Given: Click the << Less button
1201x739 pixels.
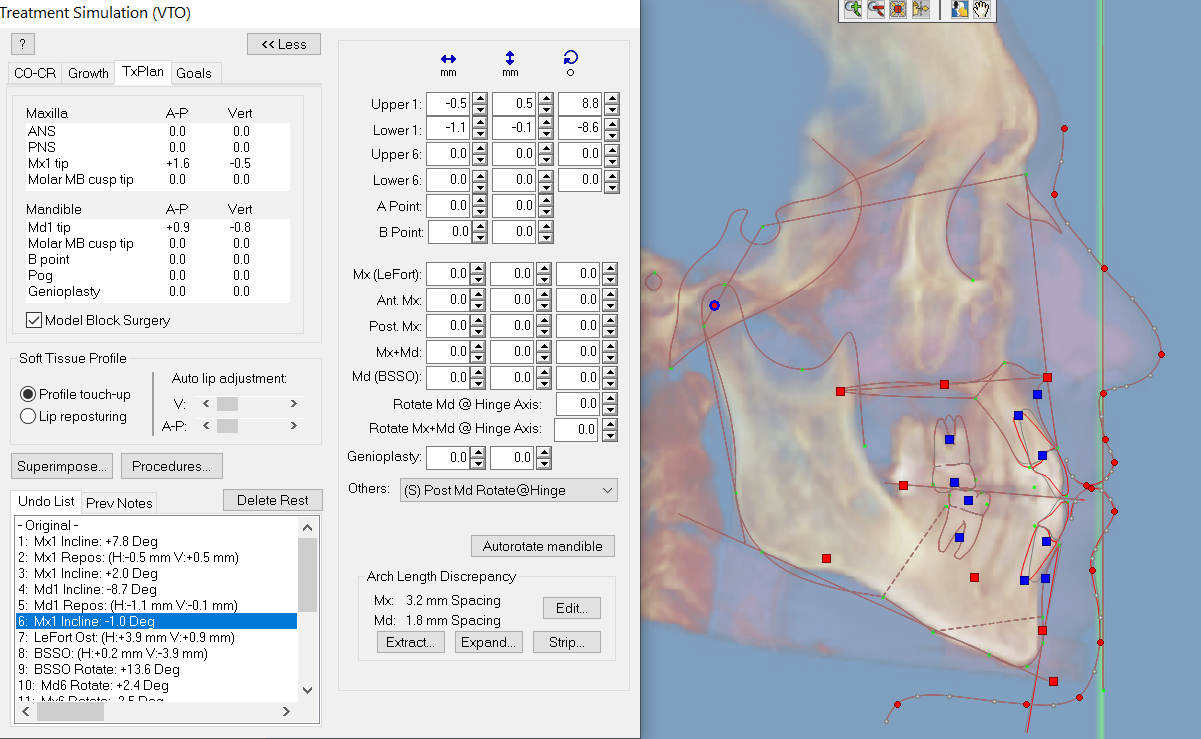Looking at the screenshot, I should coord(284,44).
